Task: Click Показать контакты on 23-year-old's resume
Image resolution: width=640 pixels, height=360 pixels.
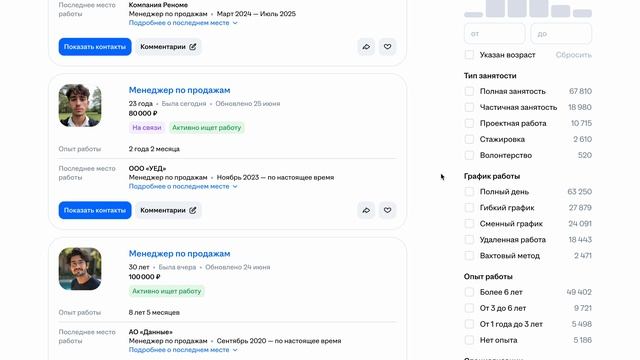Action: pyautogui.click(x=95, y=210)
